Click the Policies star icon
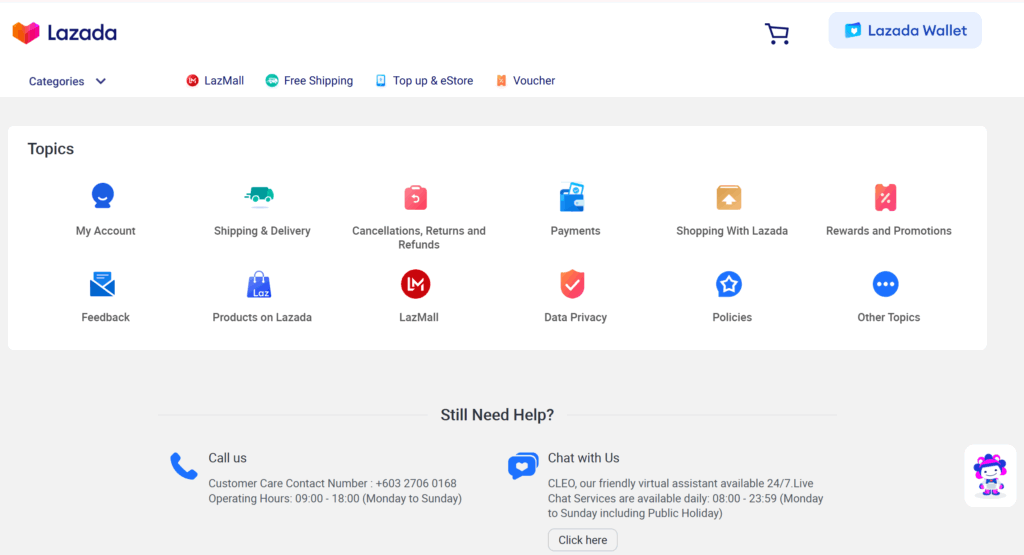 click(x=729, y=284)
